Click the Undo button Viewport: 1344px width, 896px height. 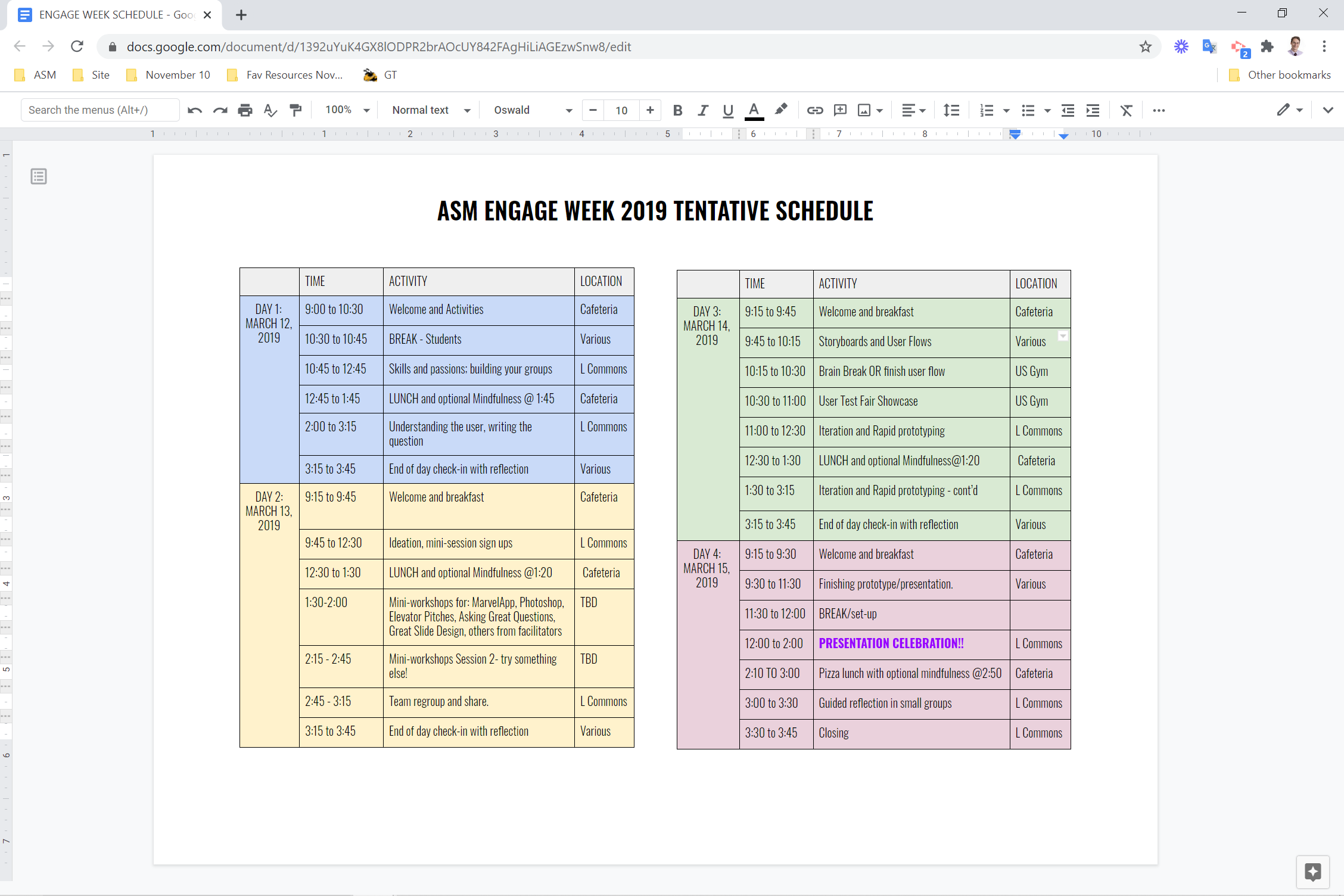tap(195, 110)
